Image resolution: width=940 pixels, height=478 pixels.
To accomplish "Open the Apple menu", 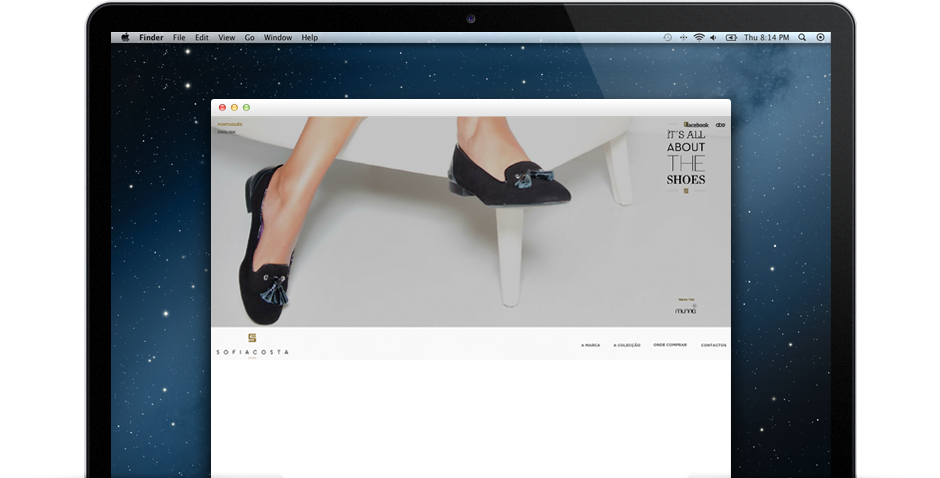I will point(126,37).
